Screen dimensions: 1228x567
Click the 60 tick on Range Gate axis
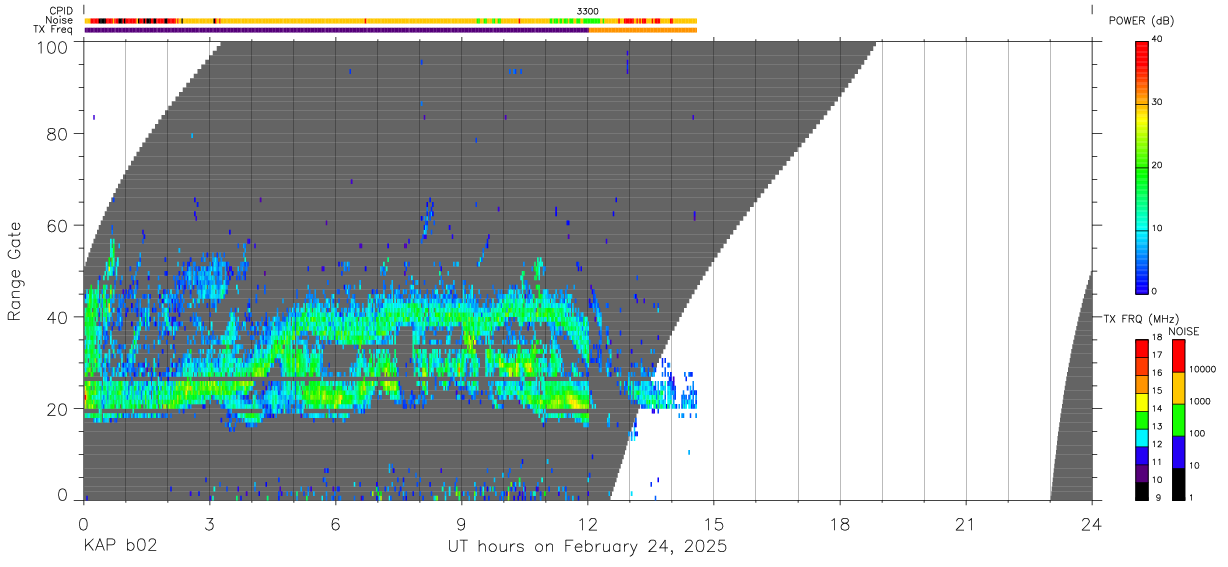pos(56,225)
